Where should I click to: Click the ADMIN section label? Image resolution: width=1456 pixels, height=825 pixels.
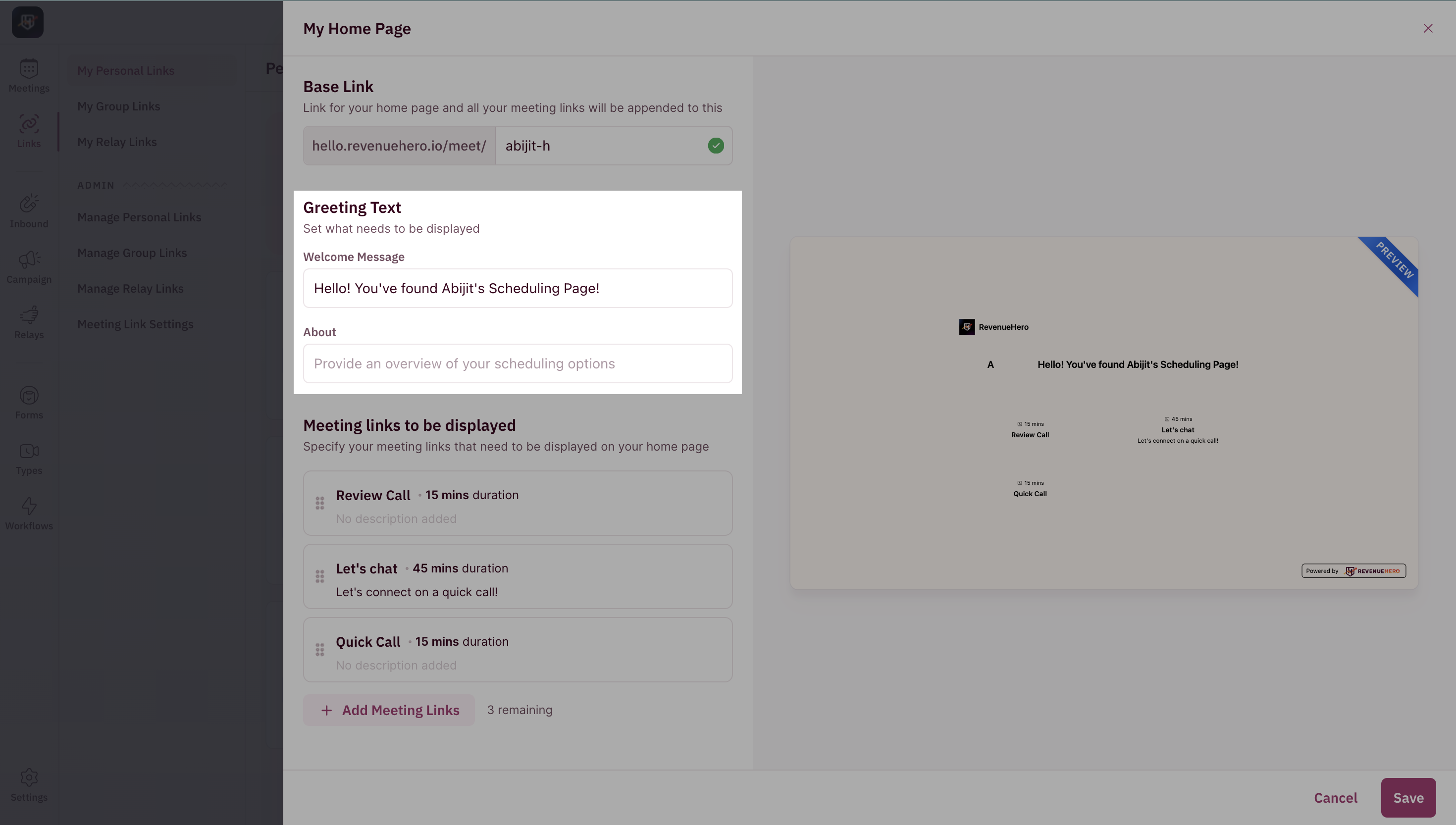coord(96,185)
